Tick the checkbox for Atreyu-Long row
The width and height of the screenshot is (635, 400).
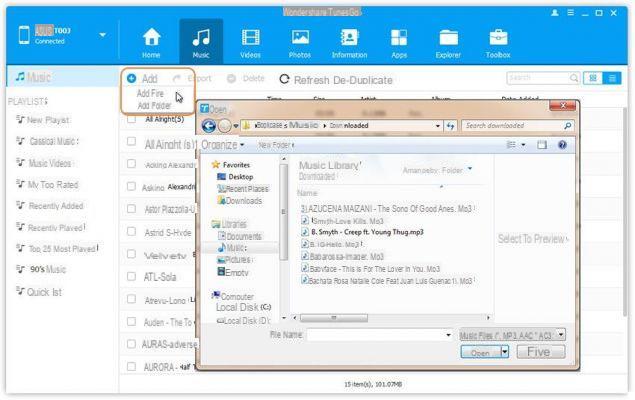[x=131, y=299]
